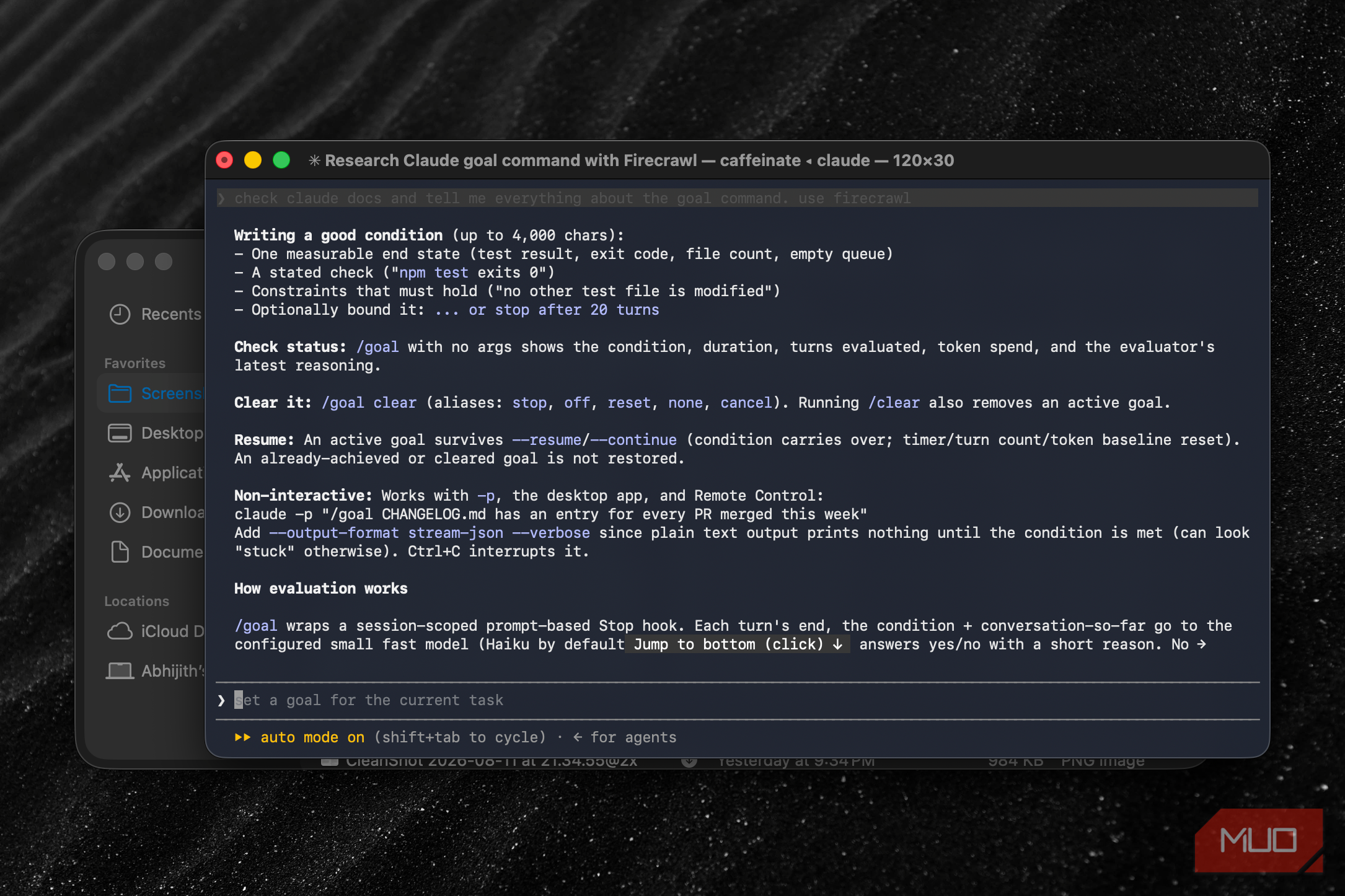Click the '--resume/--continue' flag text
The image size is (1345, 896).
tap(594, 440)
